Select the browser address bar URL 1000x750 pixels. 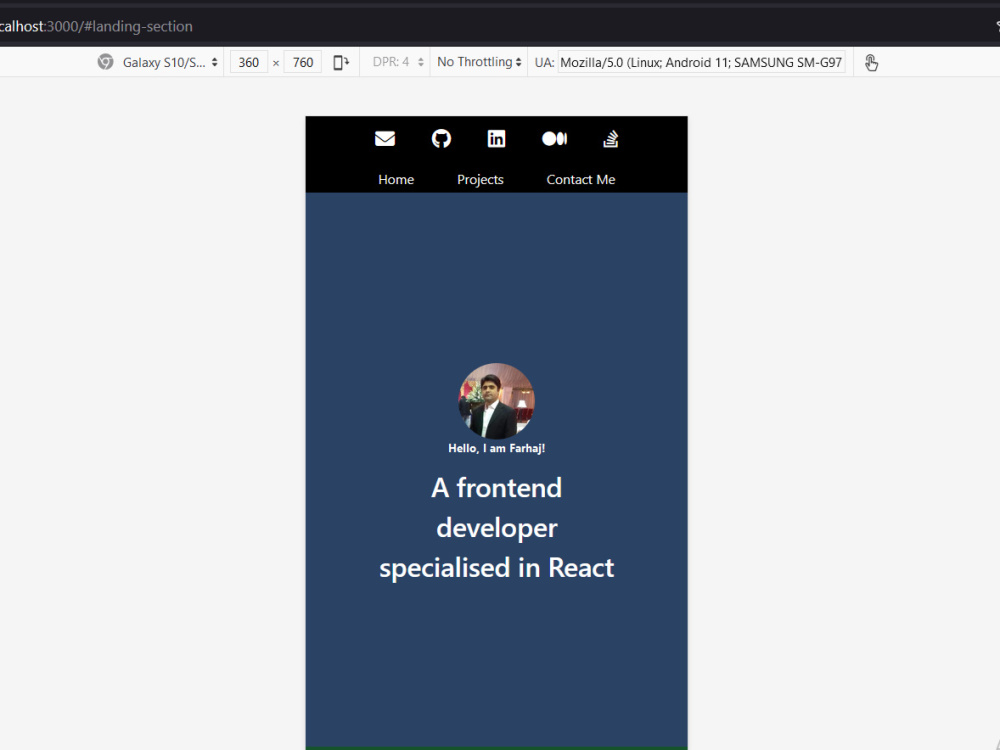pyautogui.click(x=96, y=26)
